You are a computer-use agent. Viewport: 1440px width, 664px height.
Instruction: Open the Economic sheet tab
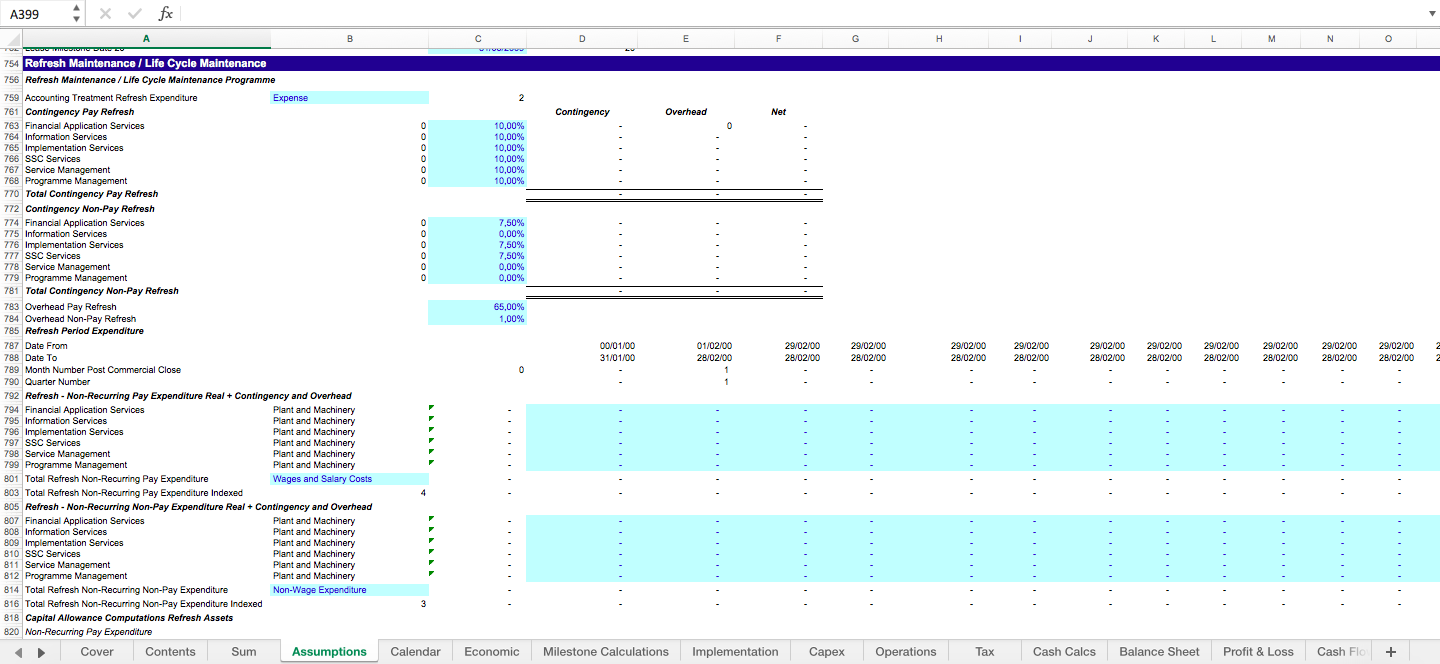coord(492,652)
